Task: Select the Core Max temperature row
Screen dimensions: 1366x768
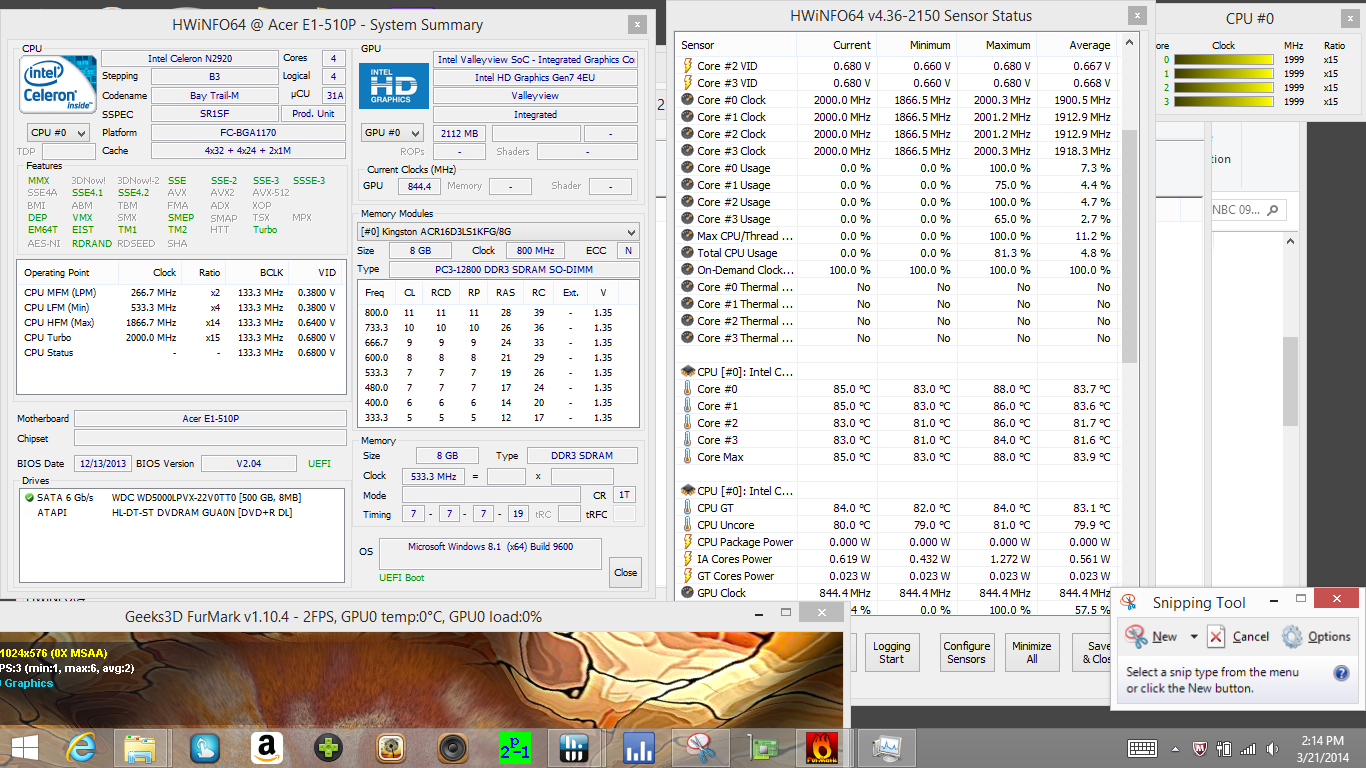Action: coord(897,457)
